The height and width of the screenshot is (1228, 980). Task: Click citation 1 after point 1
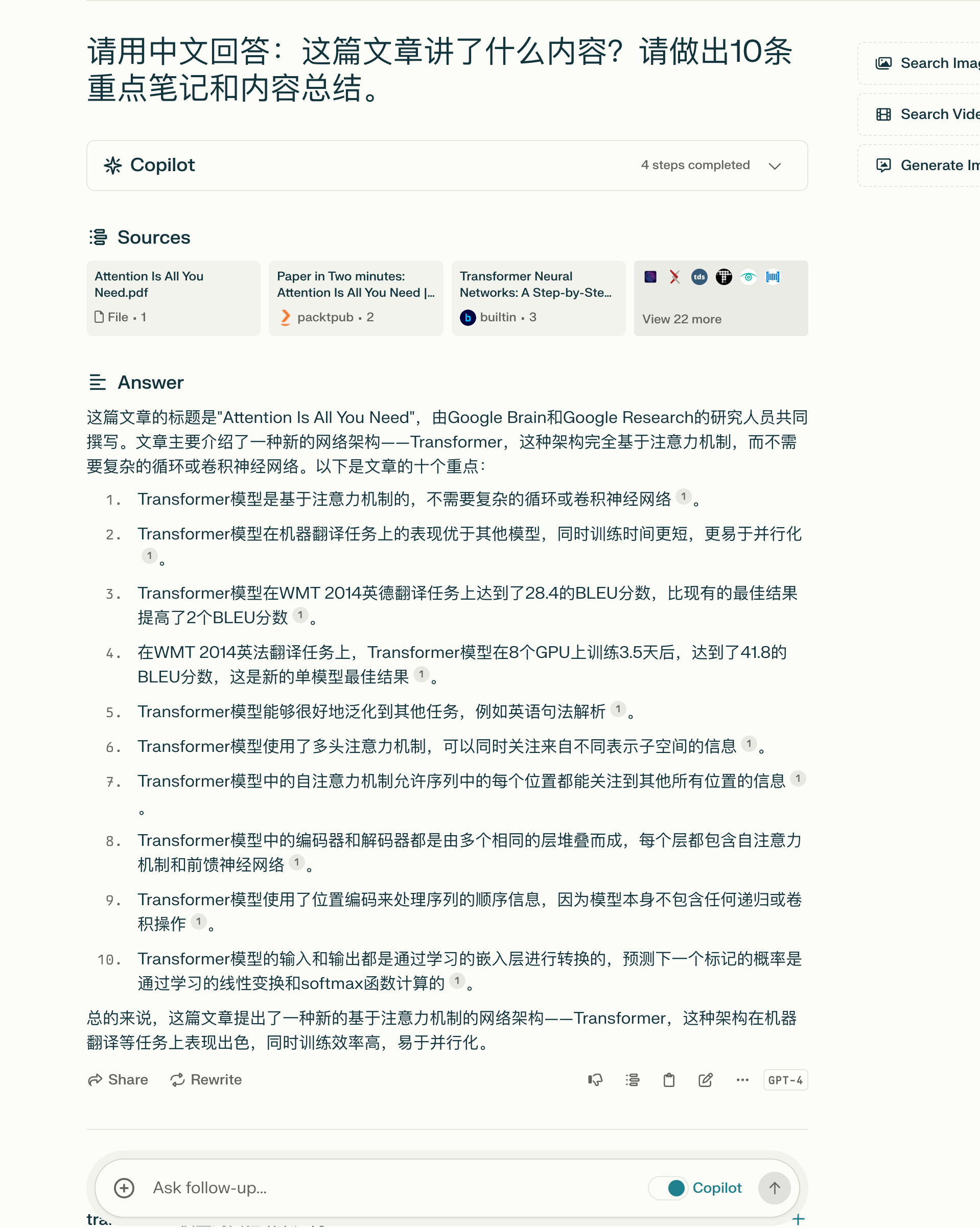(684, 497)
